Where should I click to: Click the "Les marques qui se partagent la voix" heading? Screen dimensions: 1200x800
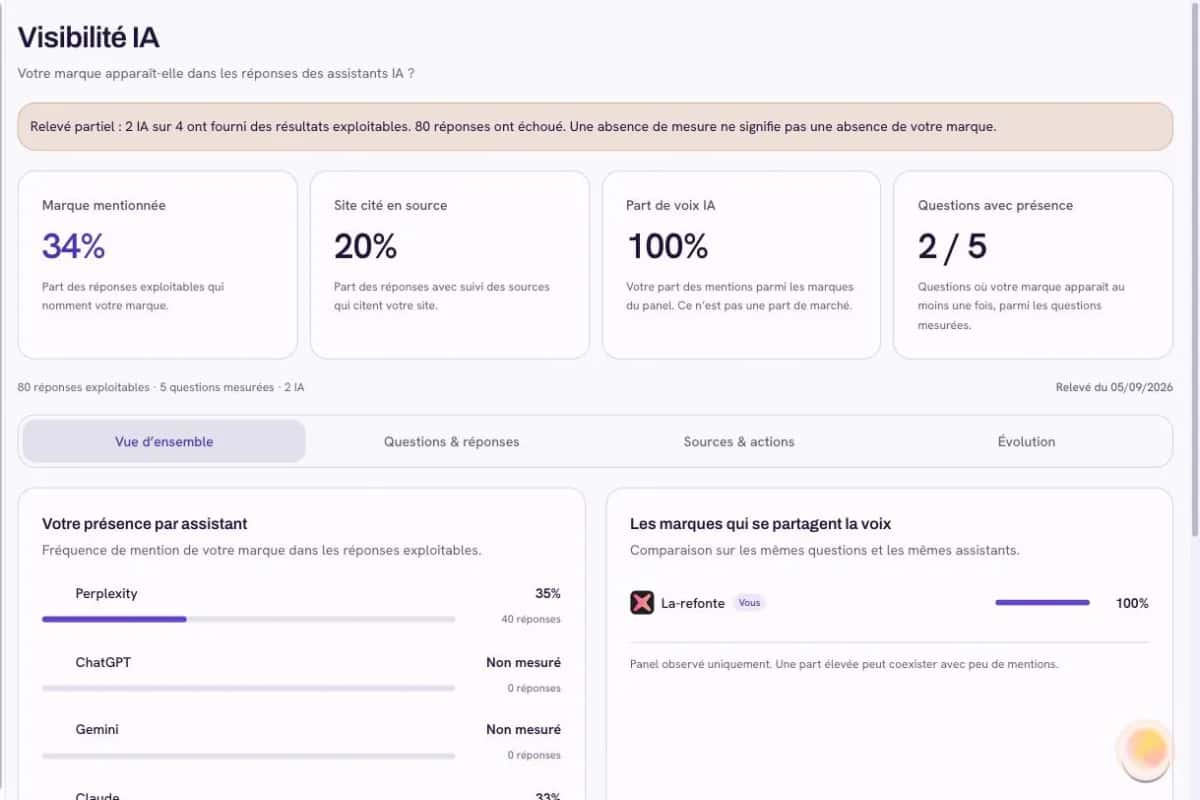[760, 524]
